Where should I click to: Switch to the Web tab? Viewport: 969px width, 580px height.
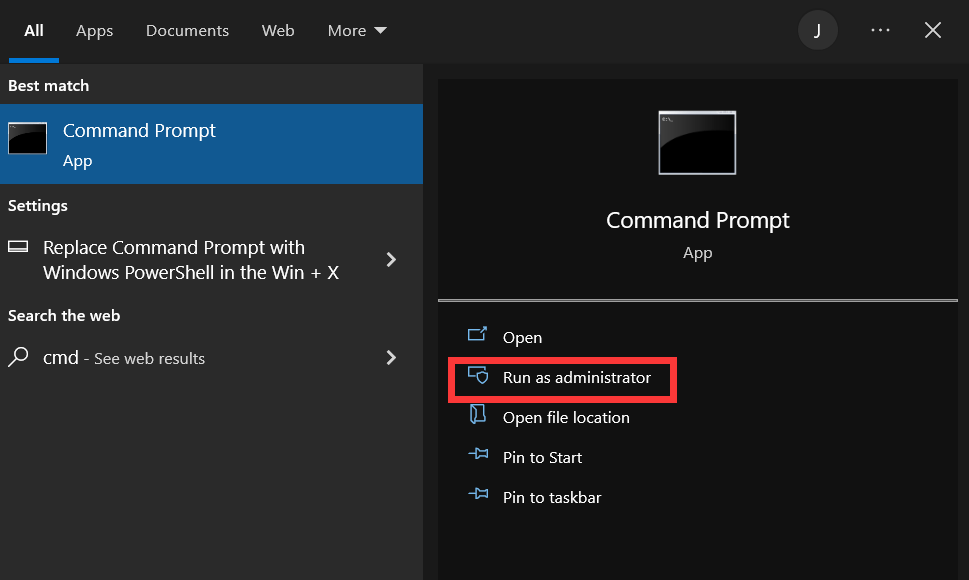click(278, 31)
